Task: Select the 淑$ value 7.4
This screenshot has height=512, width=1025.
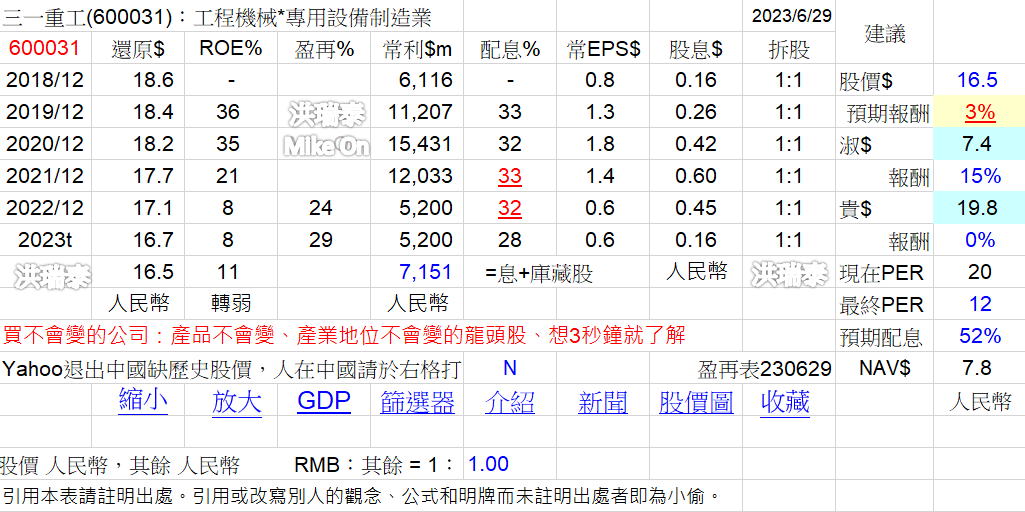Action: click(x=978, y=144)
